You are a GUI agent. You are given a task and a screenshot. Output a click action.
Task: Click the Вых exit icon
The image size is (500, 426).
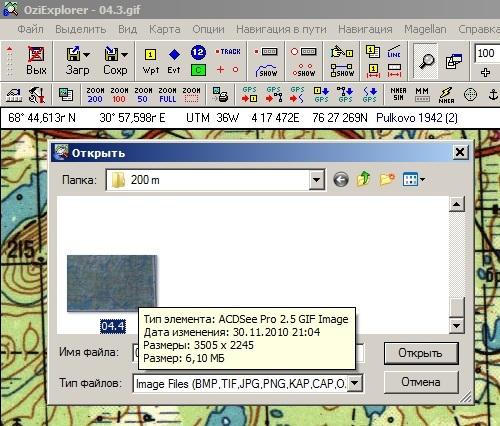coord(36,61)
